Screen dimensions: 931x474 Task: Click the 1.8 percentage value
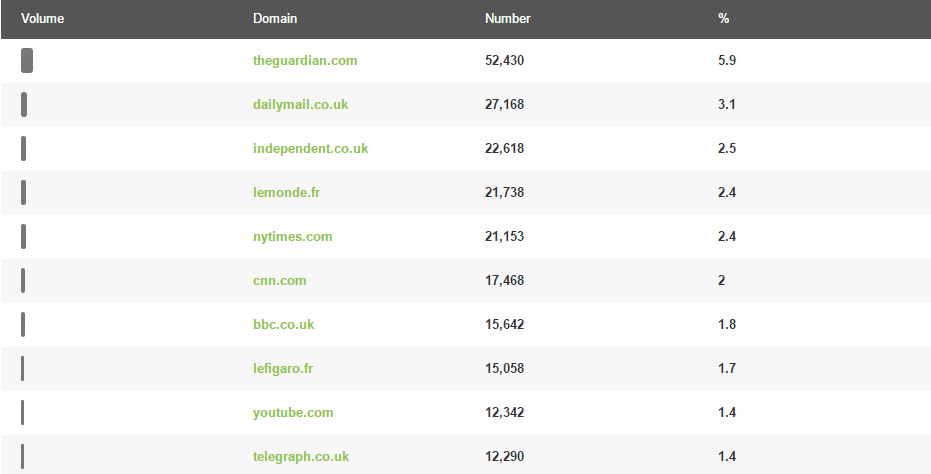tap(727, 324)
